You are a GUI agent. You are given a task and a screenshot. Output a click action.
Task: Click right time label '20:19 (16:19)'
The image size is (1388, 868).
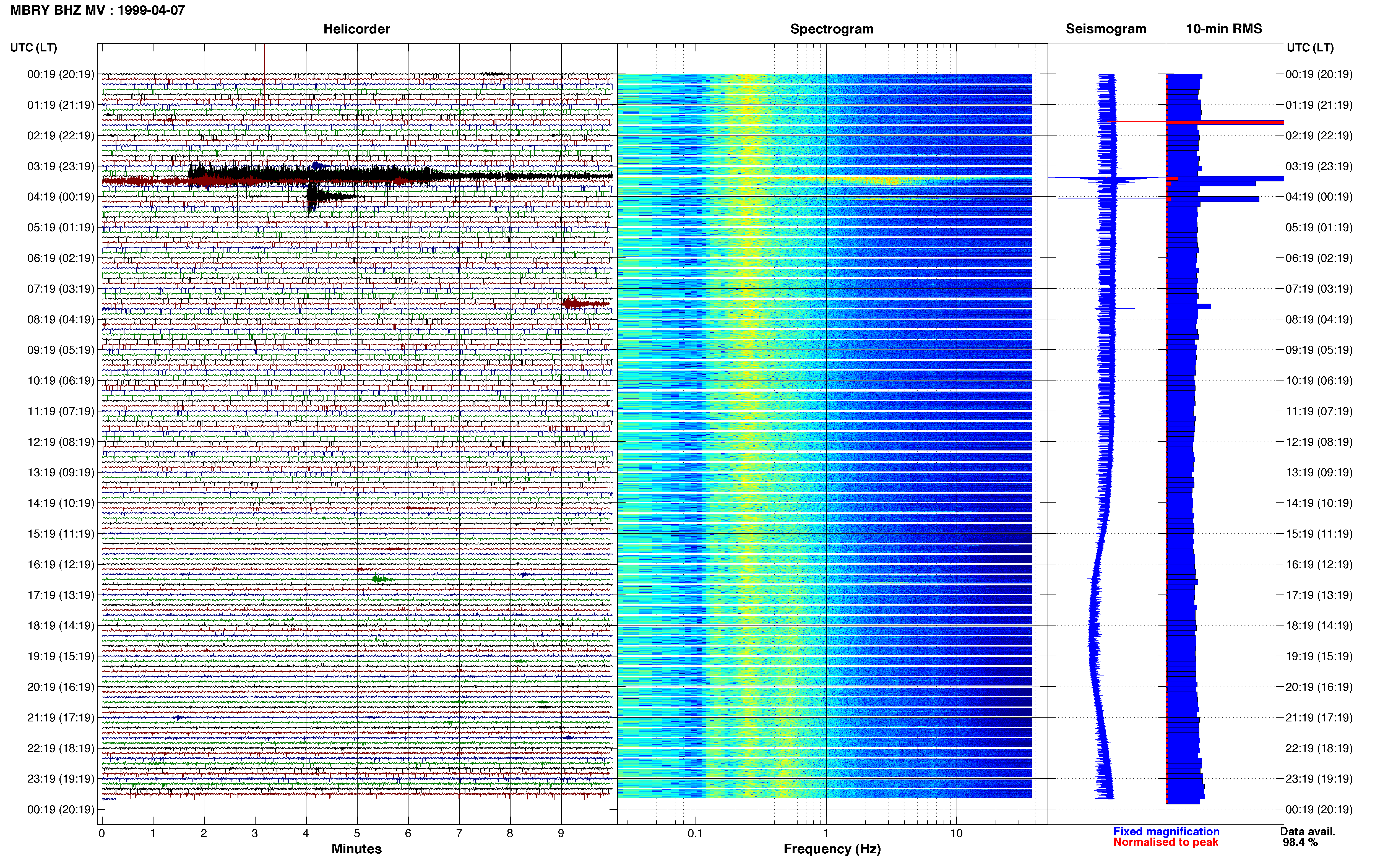tap(1319, 687)
